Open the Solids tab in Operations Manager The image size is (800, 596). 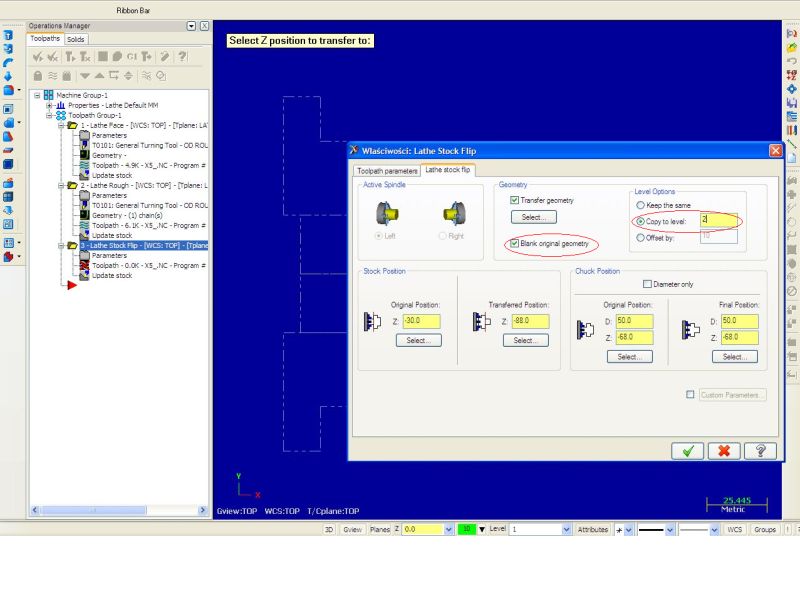click(76, 39)
